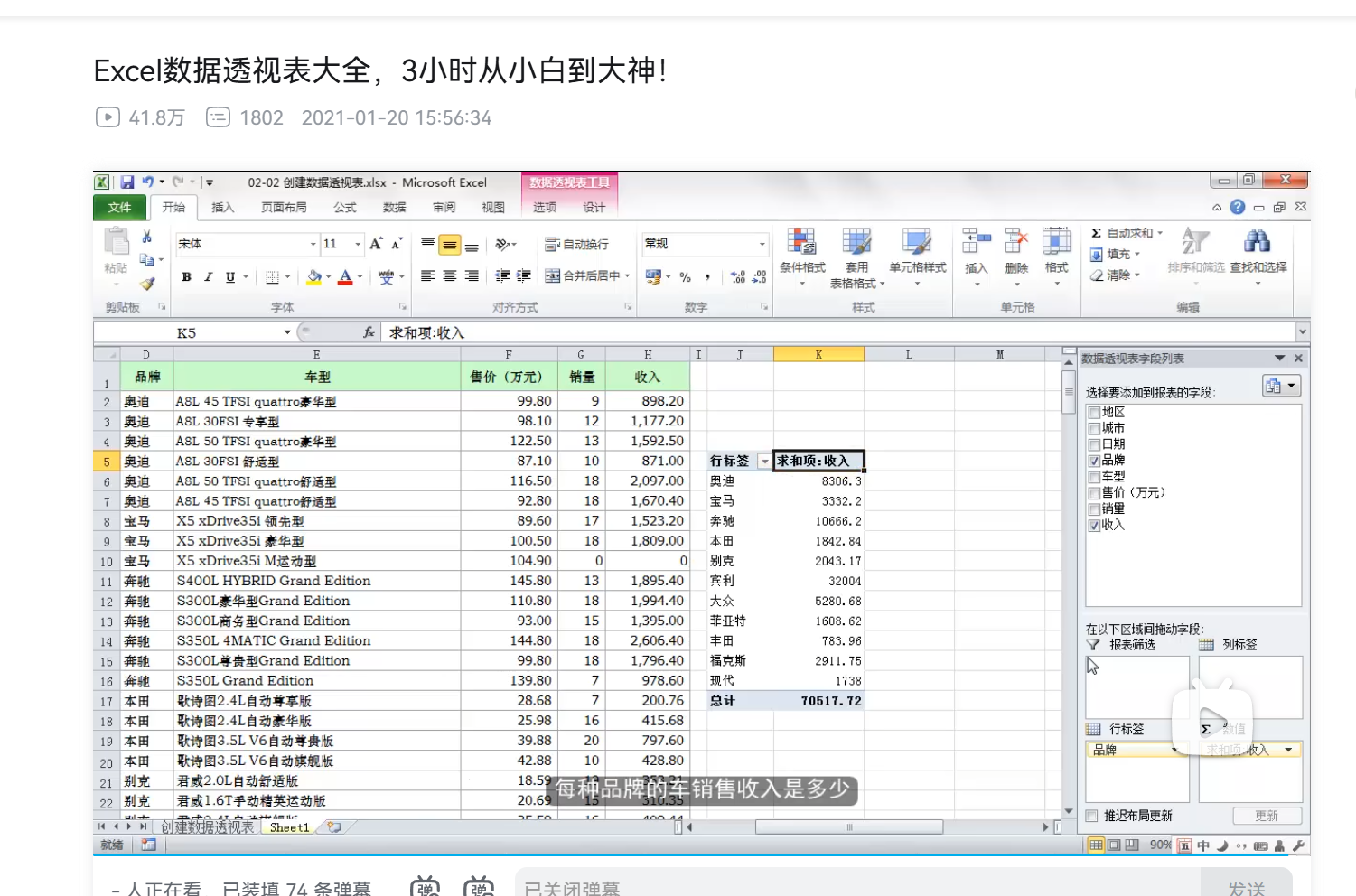Click 合并后居中 merge button
The width and height of the screenshot is (1356, 896).
tap(584, 276)
